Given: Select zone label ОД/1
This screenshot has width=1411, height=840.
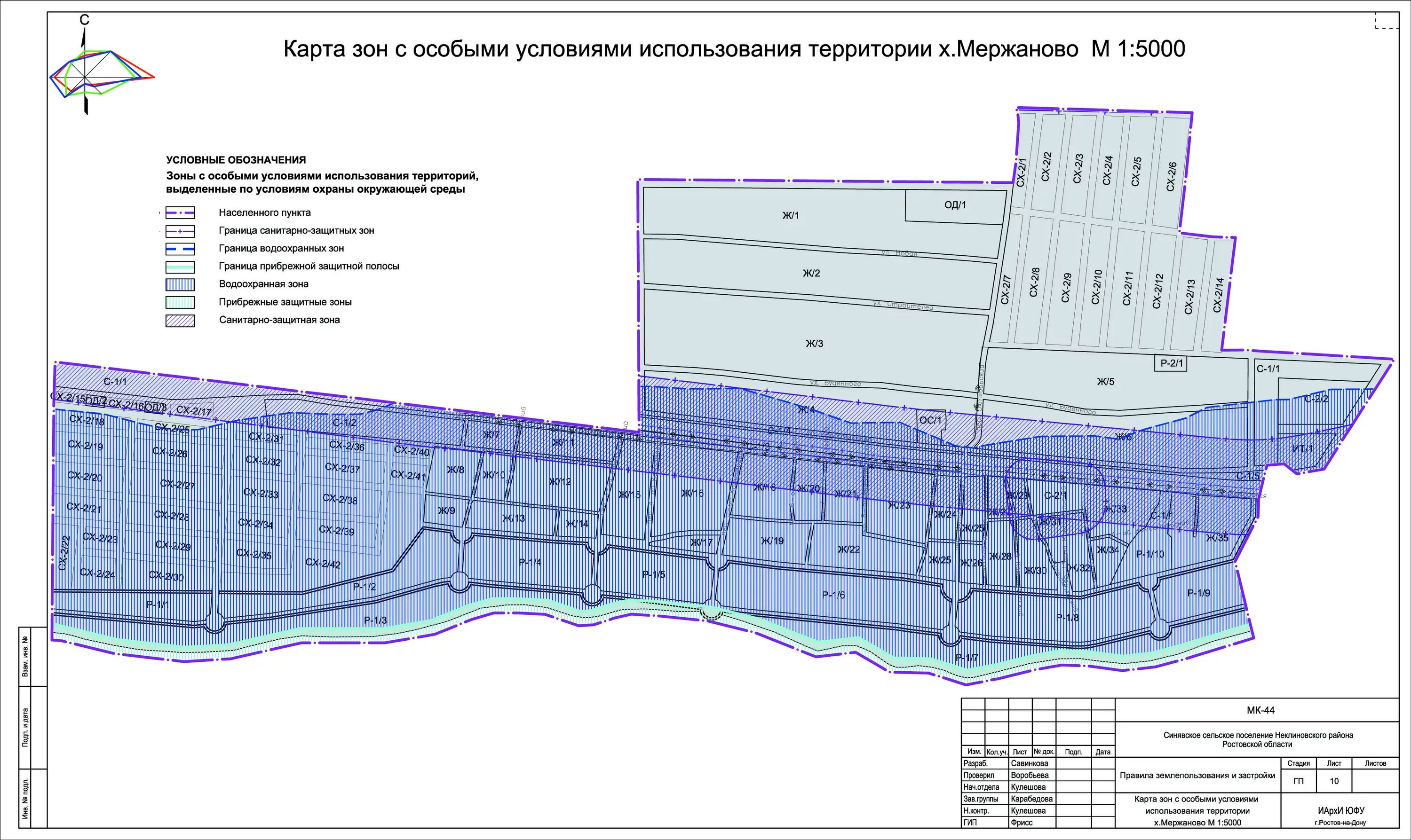Looking at the screenshot, I should tap(955, 205).
